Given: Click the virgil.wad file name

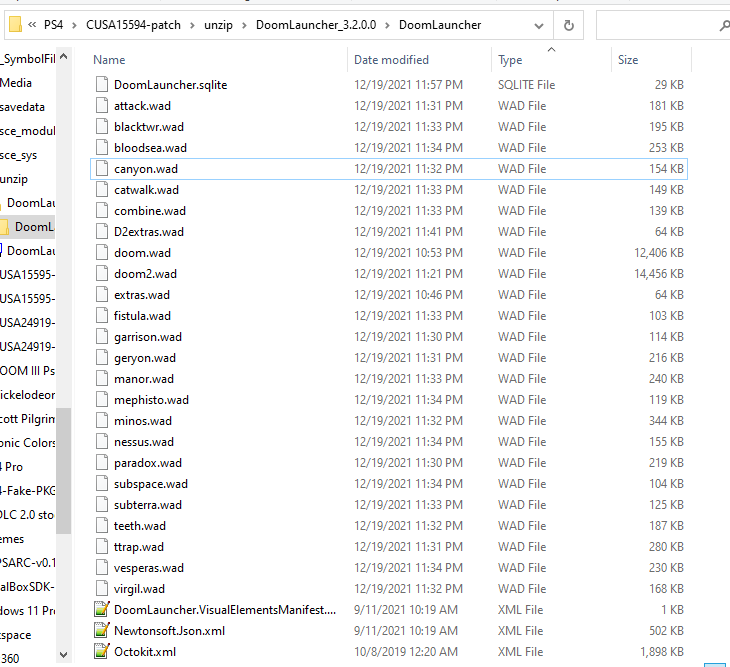Looking at the screenshot, I should (x=139, y=588).
